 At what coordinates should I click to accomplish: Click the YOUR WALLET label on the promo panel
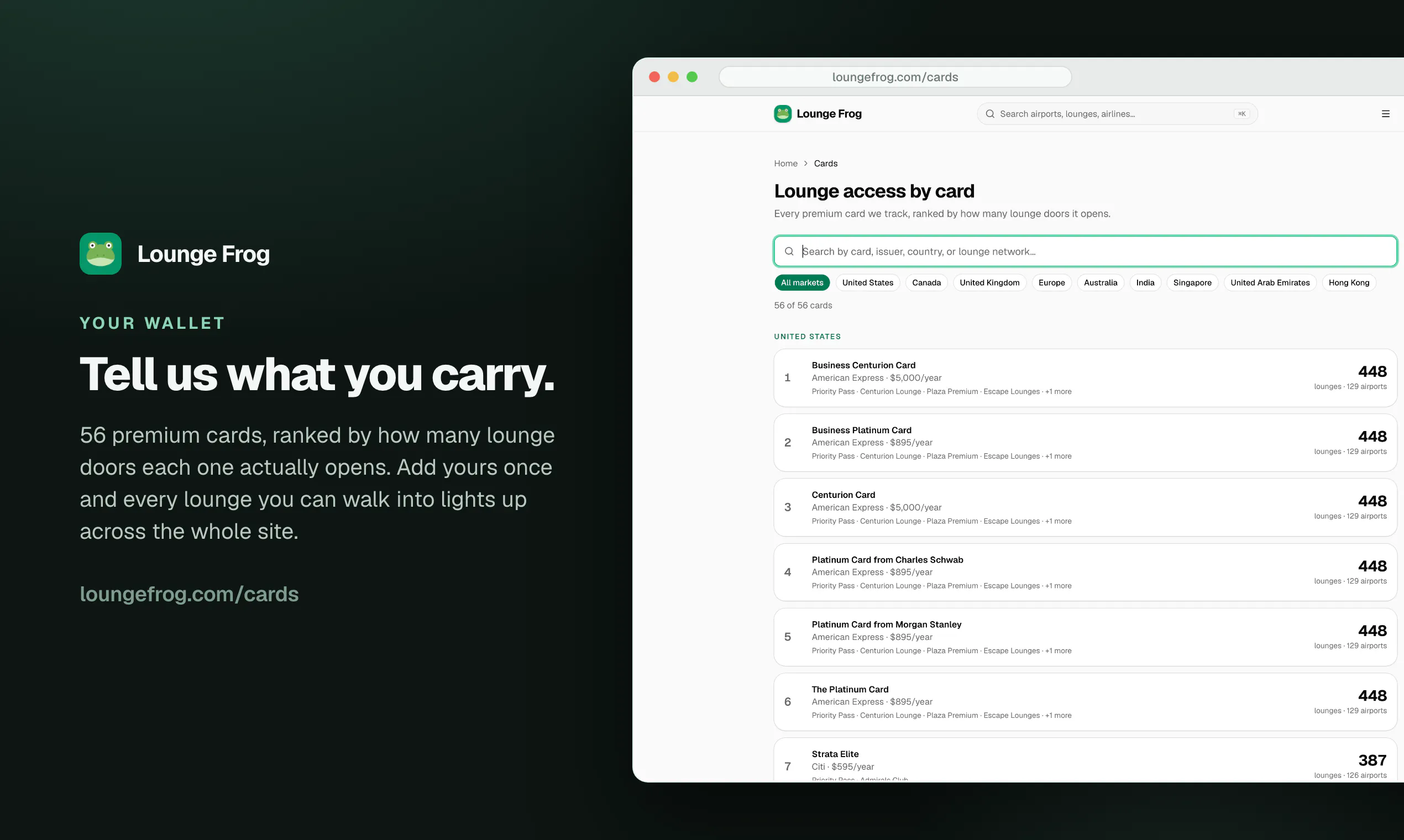point(153,323)
